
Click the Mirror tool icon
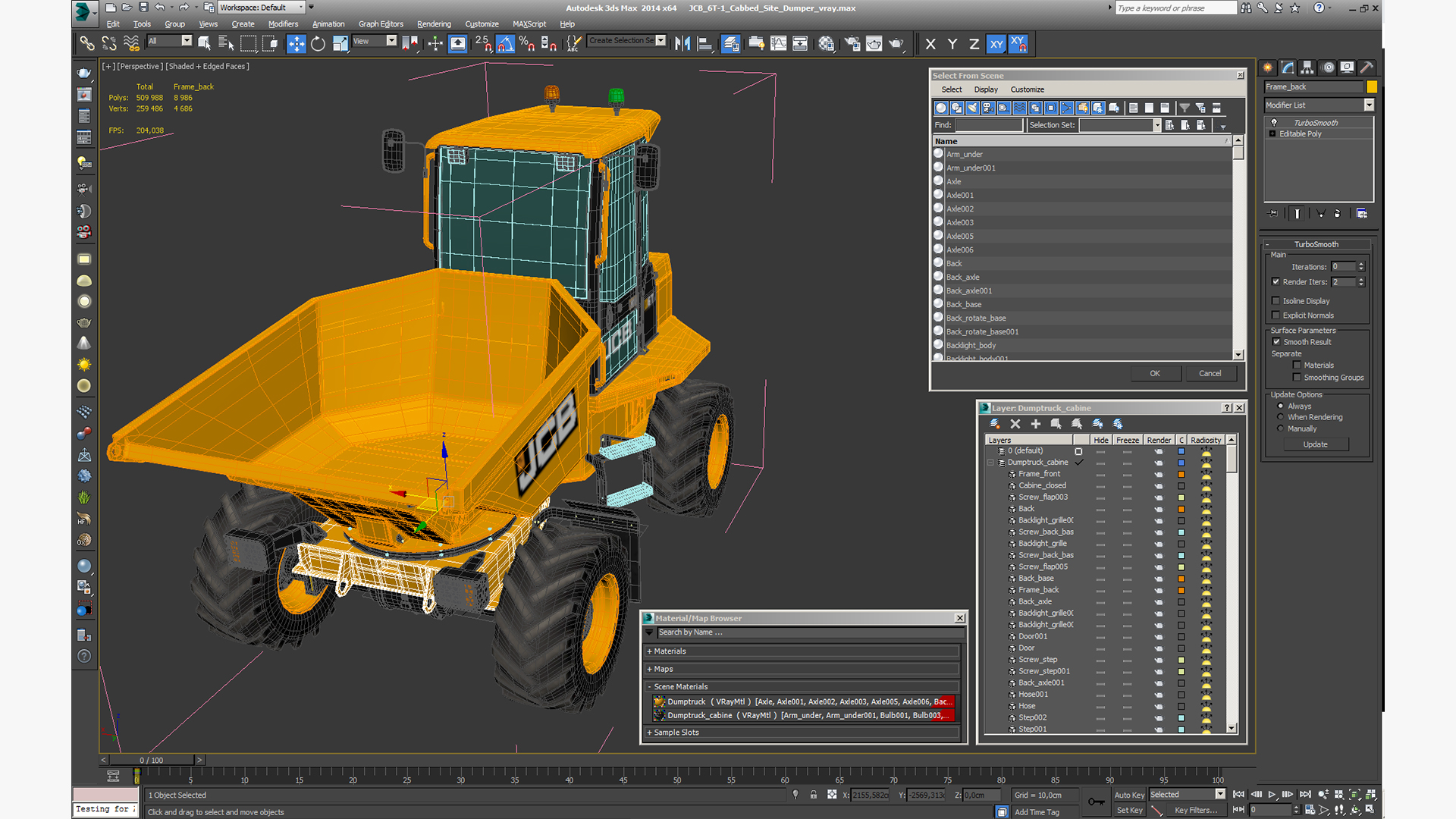pyautogui.click(x=682, y=44)
